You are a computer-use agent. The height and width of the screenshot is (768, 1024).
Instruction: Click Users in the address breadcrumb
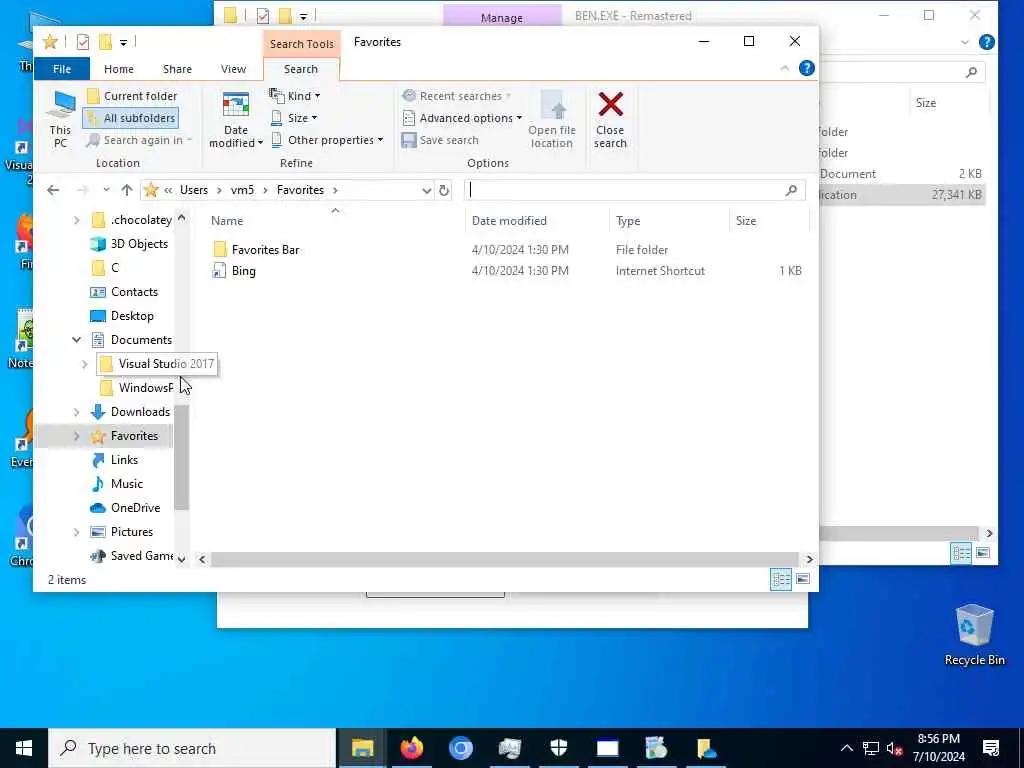194,190
